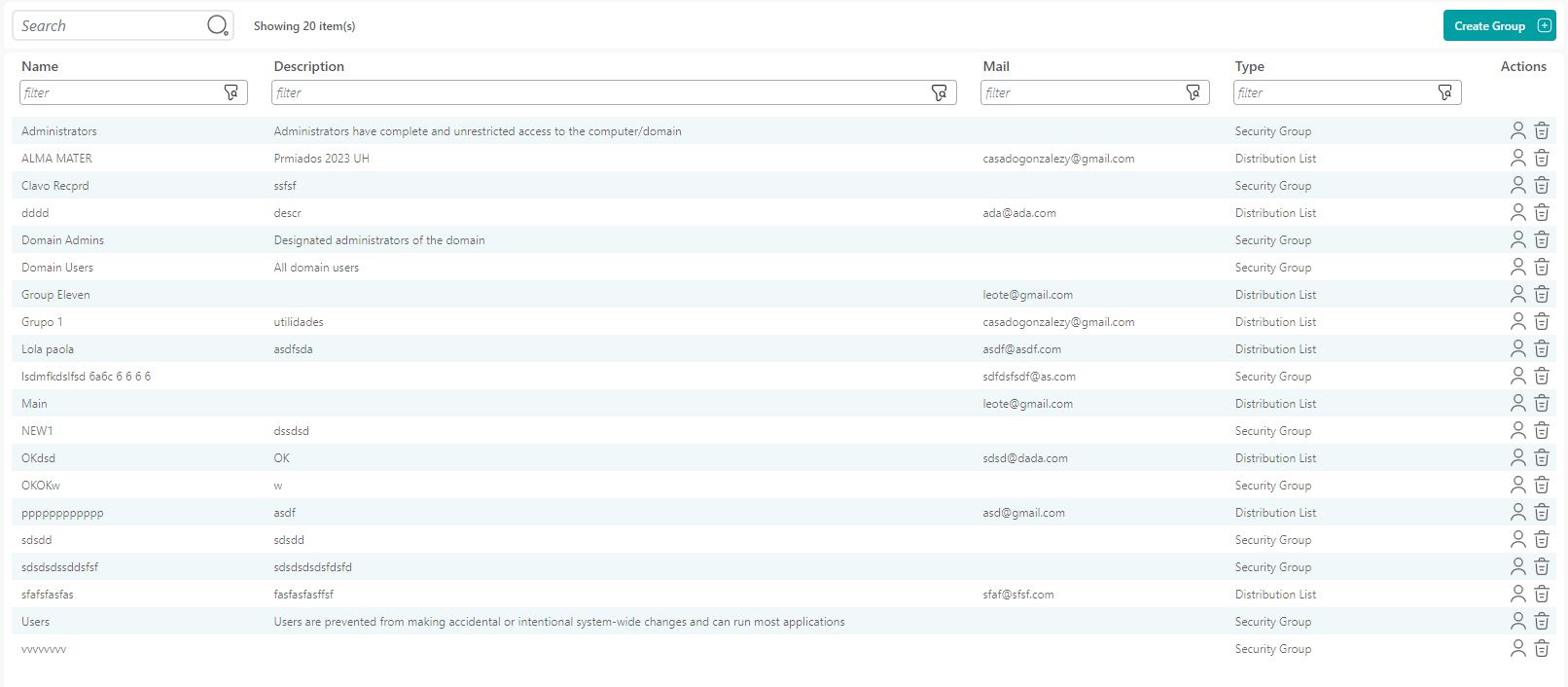Click trash icon for OKdsd group
This screenshot has height=687, width=1568.
(x=1542, y=457)
